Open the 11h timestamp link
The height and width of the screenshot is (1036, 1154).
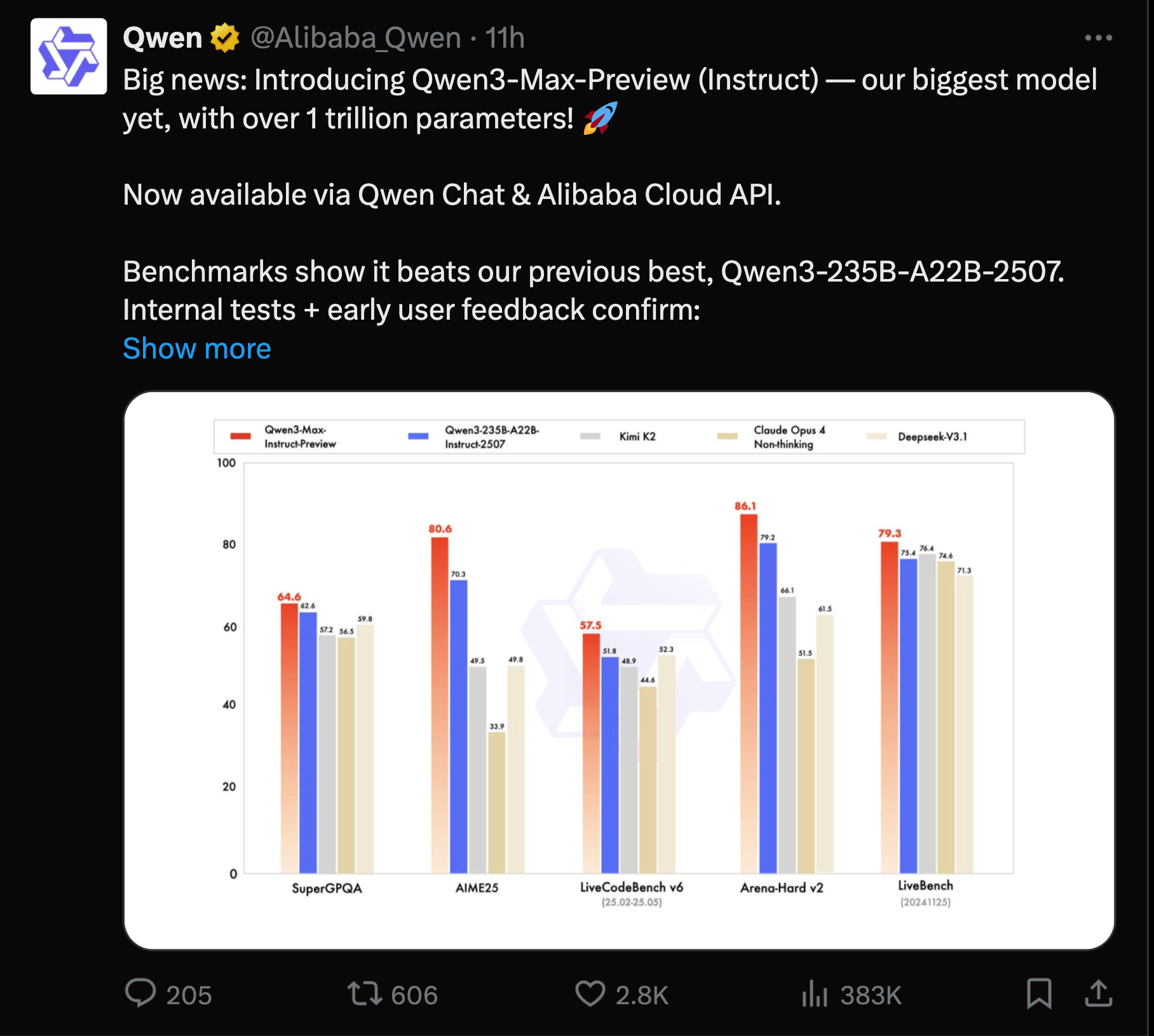(505, 38)
